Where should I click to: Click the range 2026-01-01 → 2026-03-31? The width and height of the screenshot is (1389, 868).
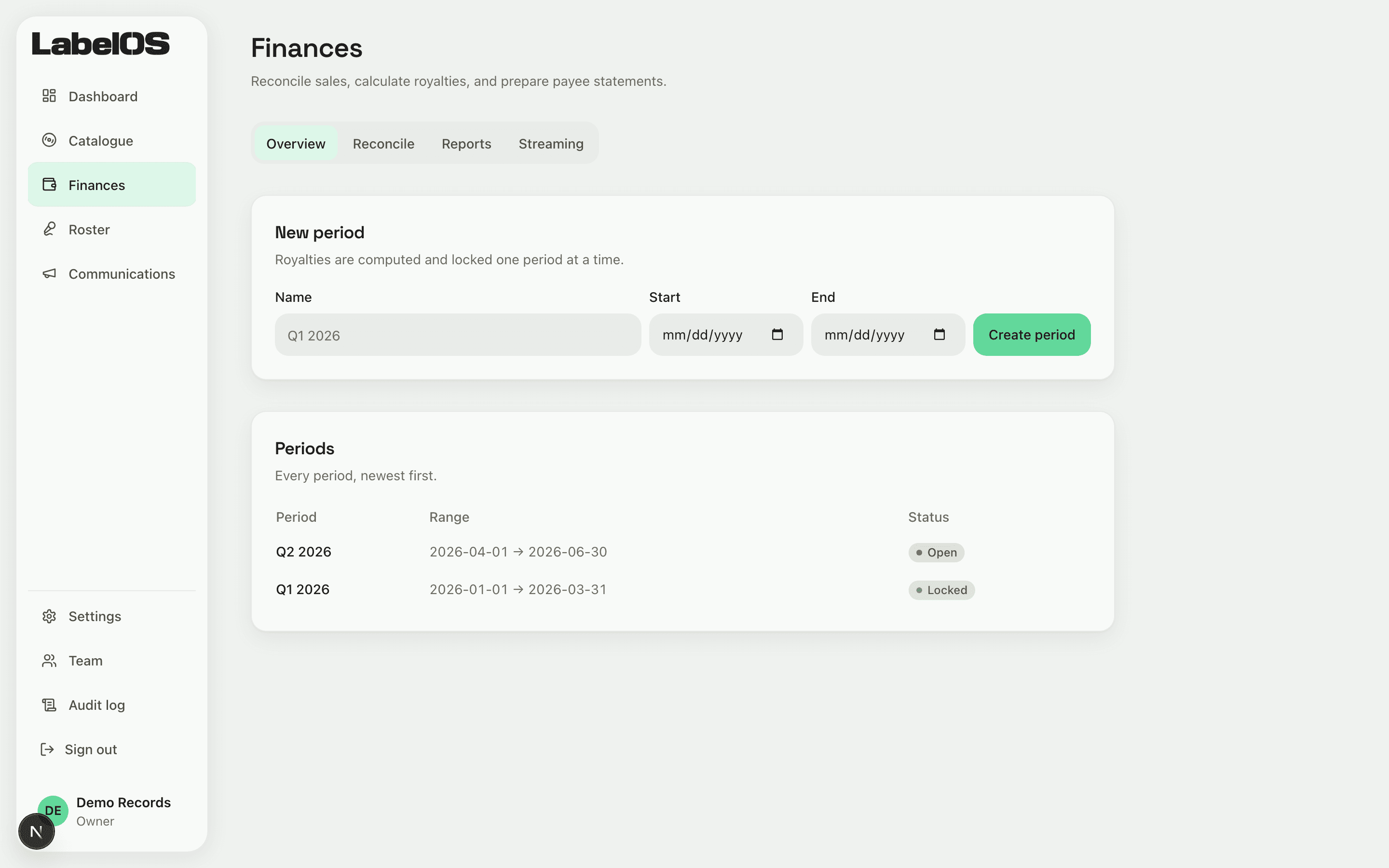(x=517, y=590)
